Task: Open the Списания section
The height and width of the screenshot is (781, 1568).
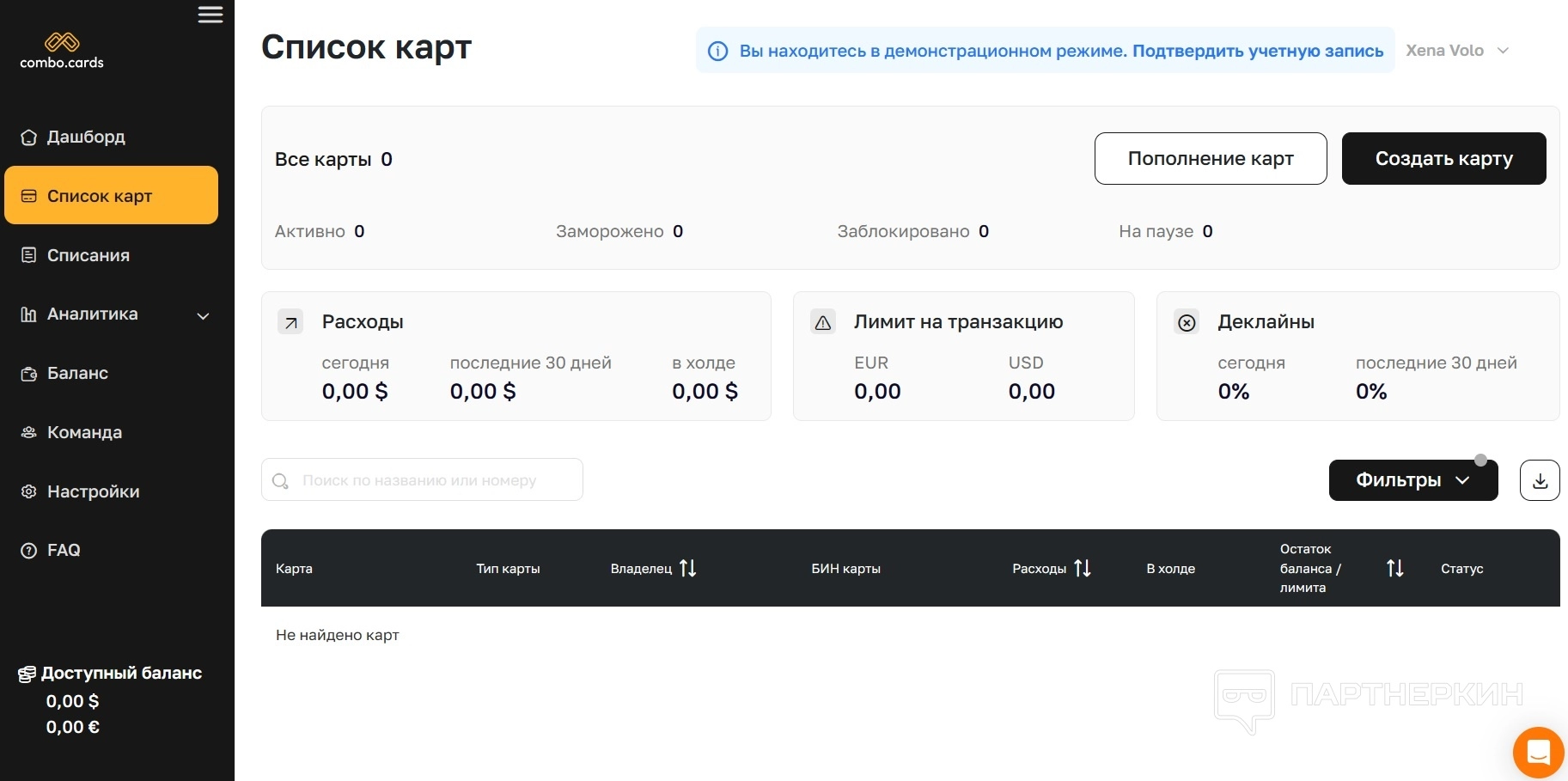Action: click(x=88, y=255)
